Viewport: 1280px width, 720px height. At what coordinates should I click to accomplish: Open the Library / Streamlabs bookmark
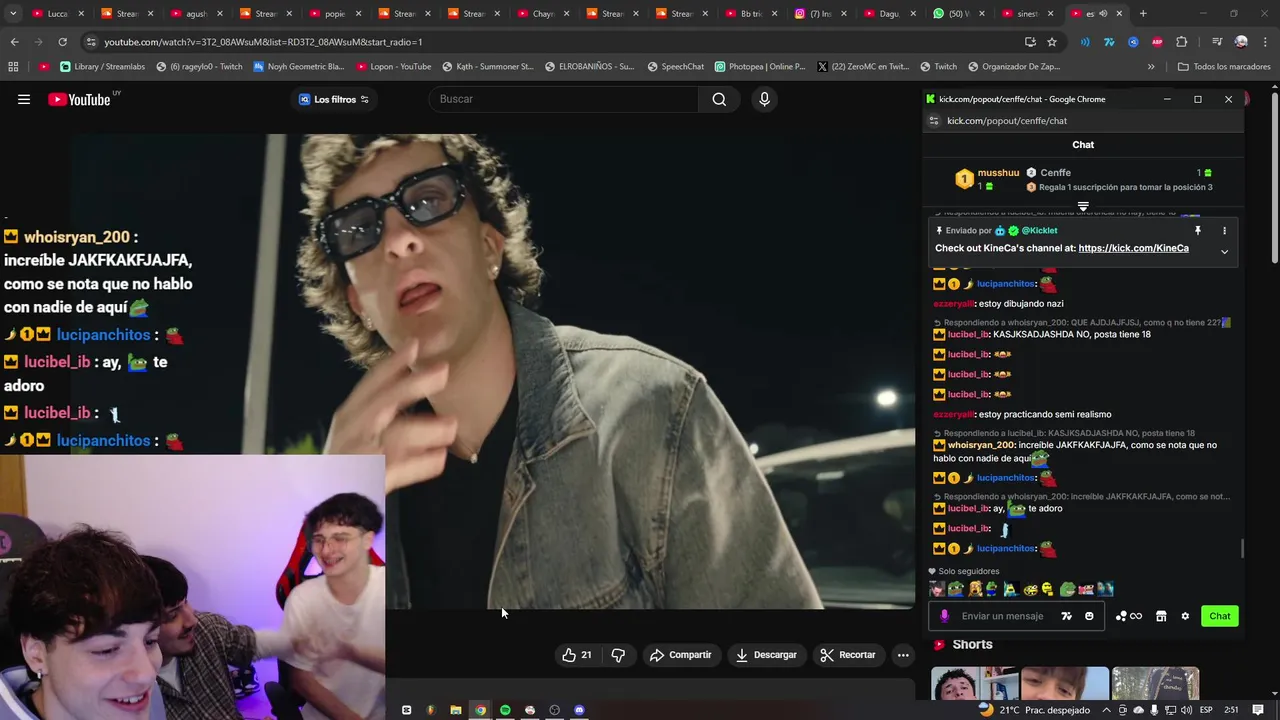pyautogui.click(x=102, y=67)
